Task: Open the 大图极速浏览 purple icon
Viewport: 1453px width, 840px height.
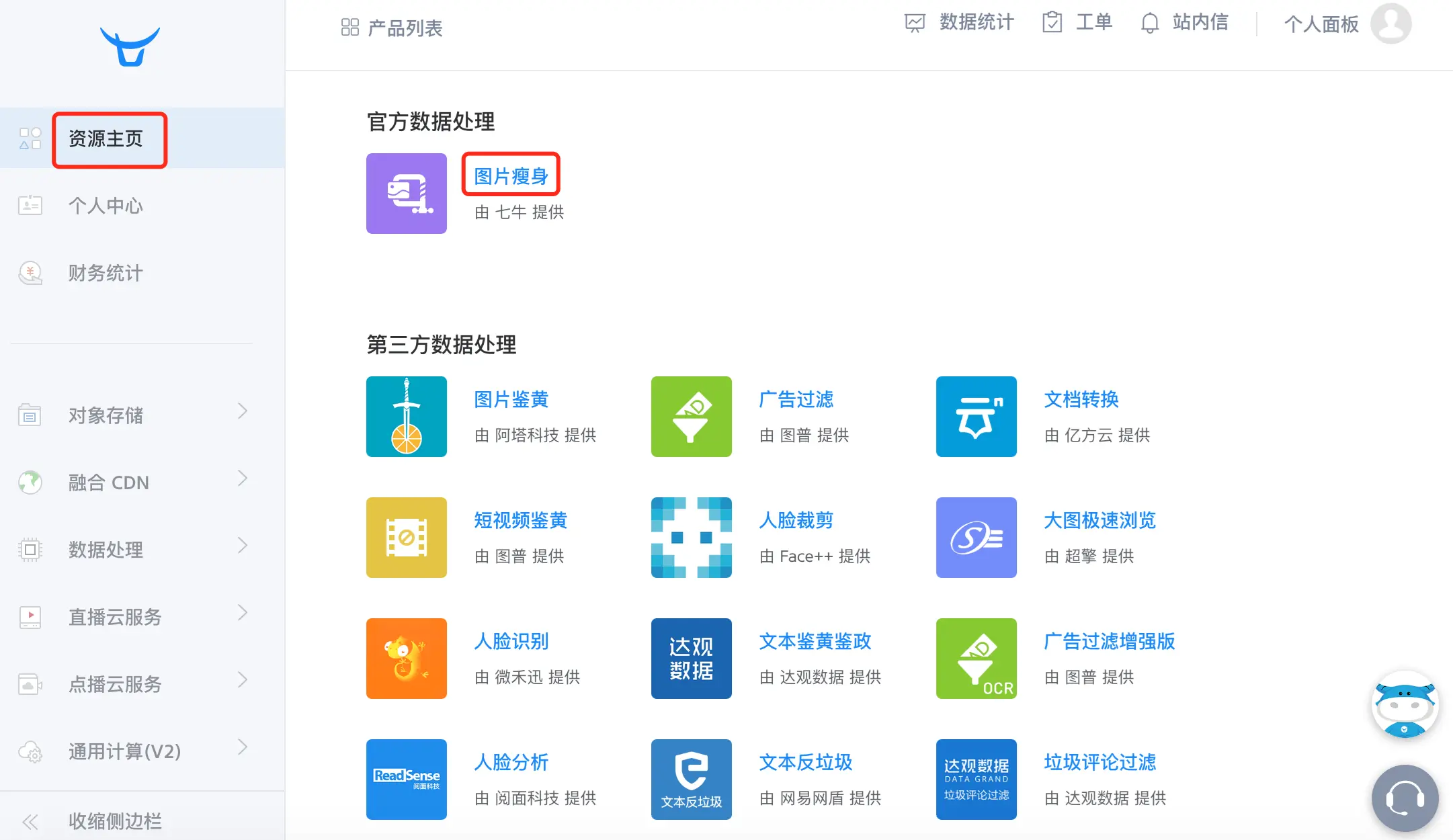Action: [x=977, y=538]
